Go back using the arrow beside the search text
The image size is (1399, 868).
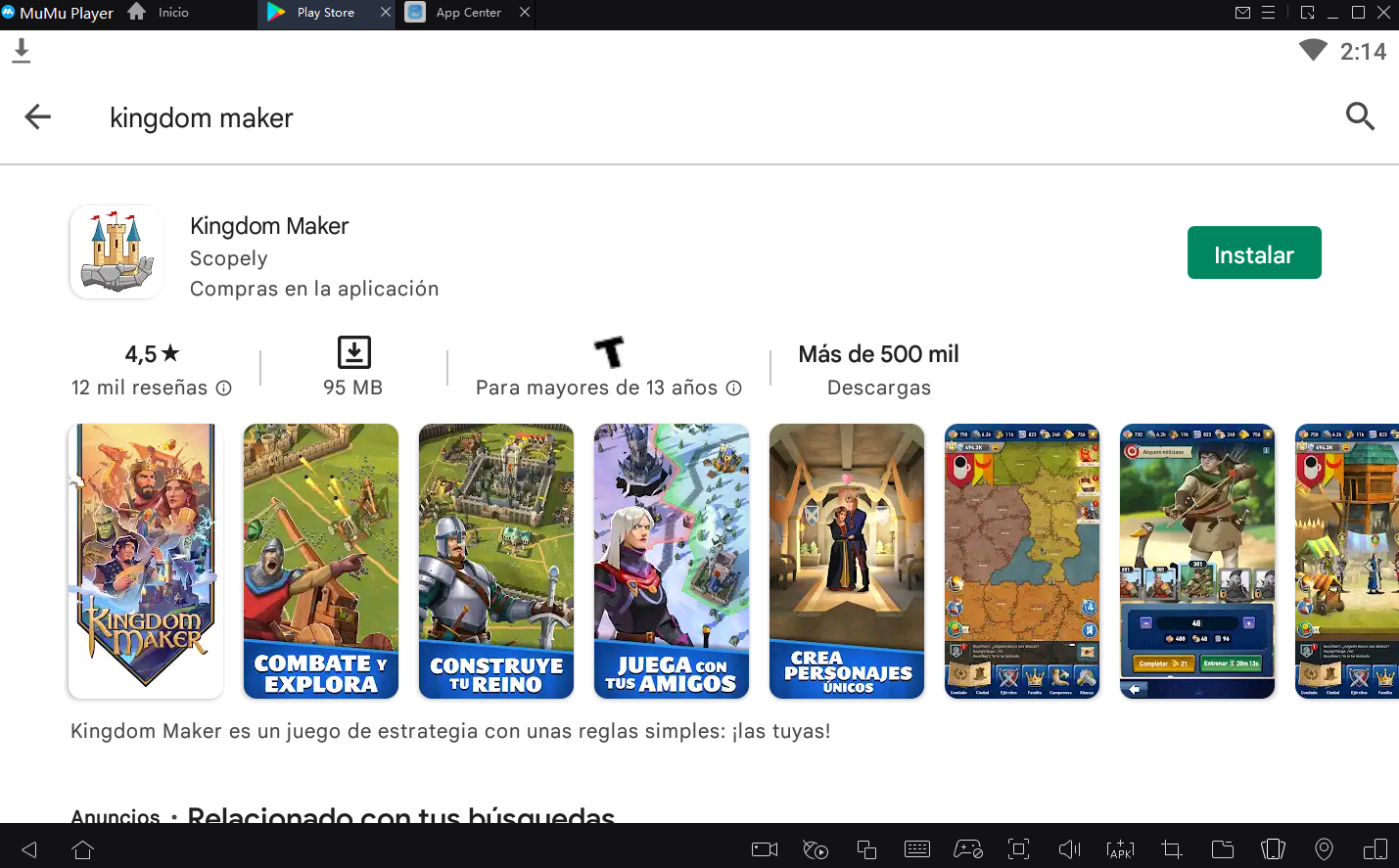[37, 117]
